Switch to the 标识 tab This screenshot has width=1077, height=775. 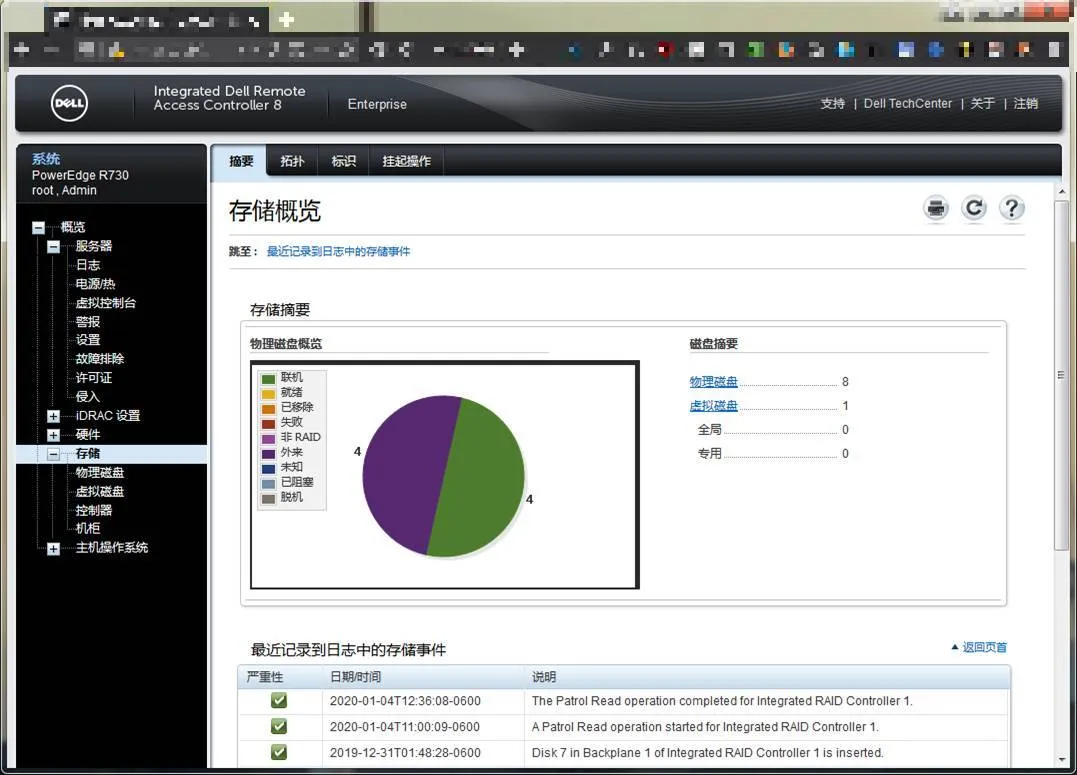point(343,161)
